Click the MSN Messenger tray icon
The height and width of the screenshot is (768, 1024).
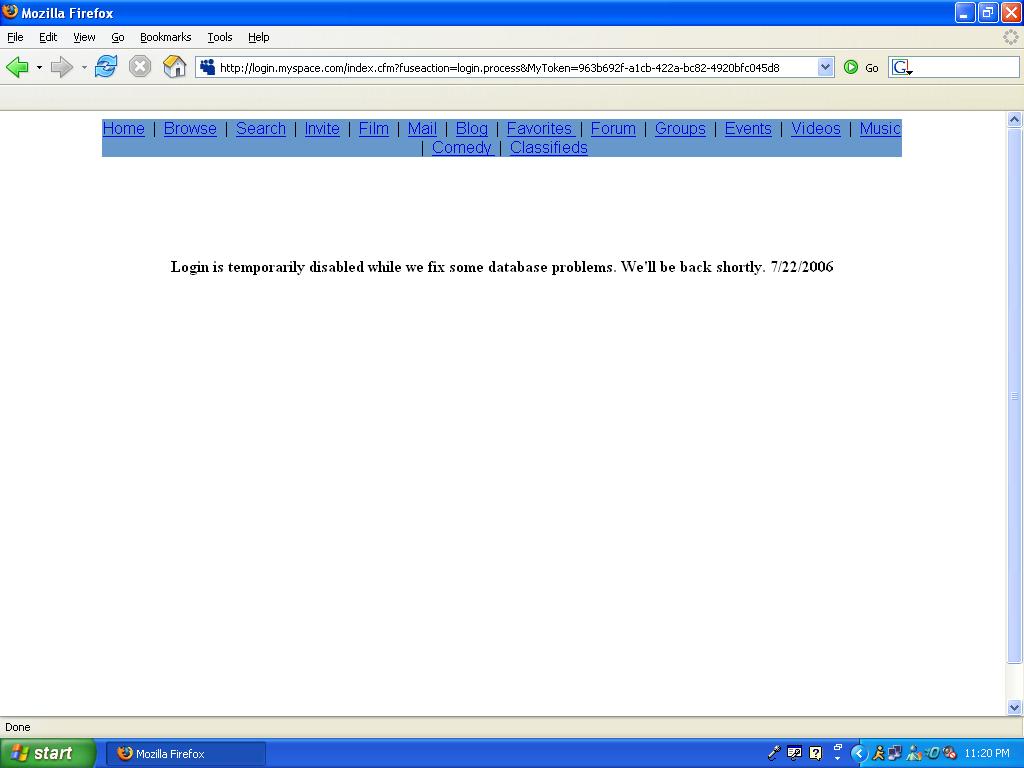point(914,753)
